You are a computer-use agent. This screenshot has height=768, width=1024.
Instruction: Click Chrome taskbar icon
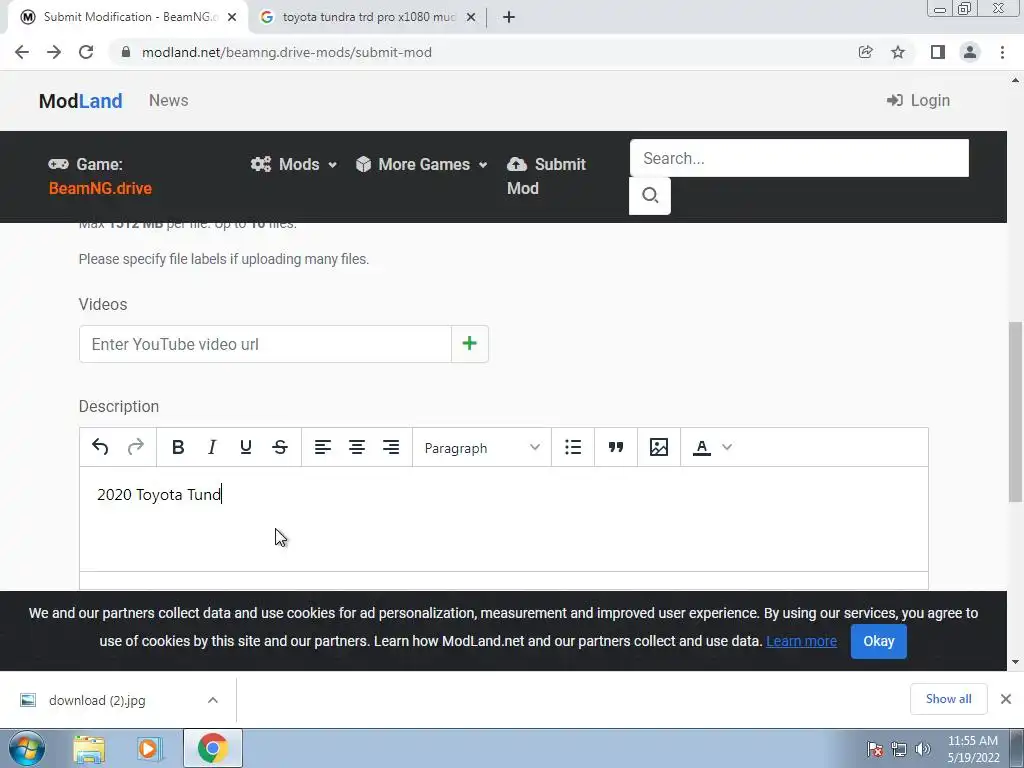coord(212,748)
